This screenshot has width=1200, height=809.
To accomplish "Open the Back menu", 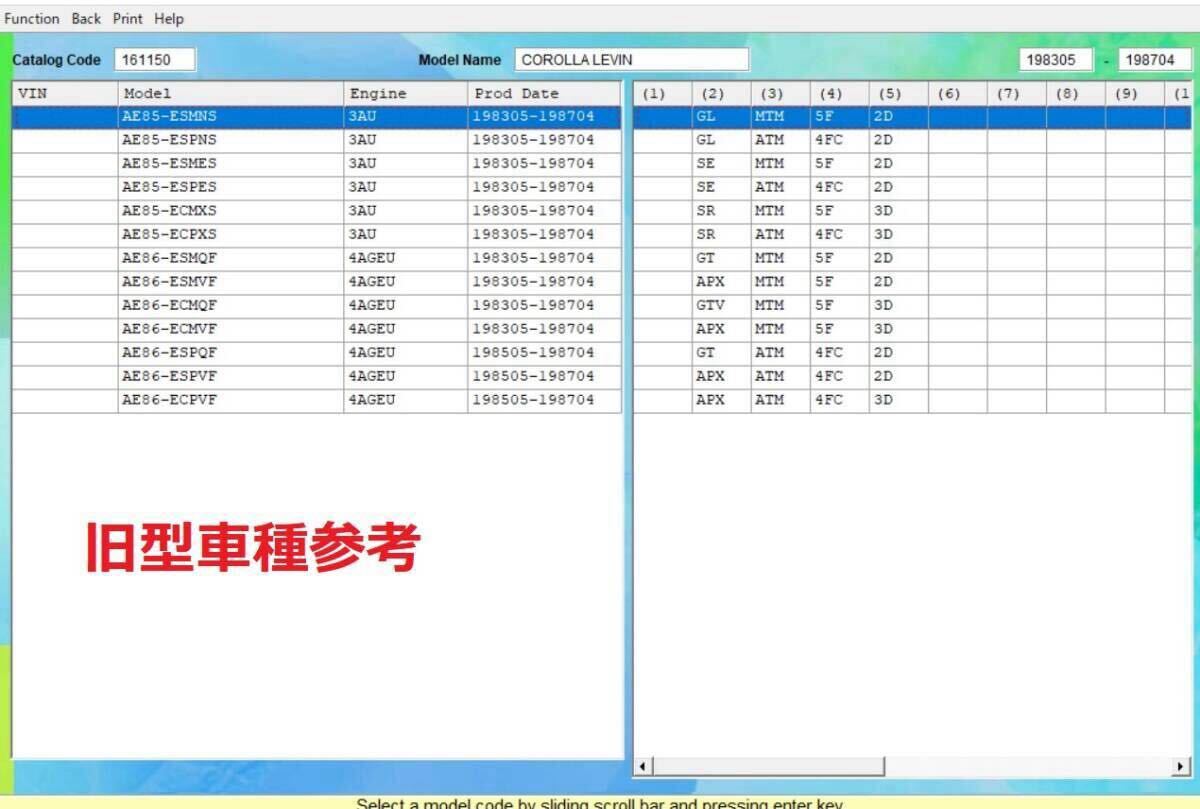I will 86,19.
